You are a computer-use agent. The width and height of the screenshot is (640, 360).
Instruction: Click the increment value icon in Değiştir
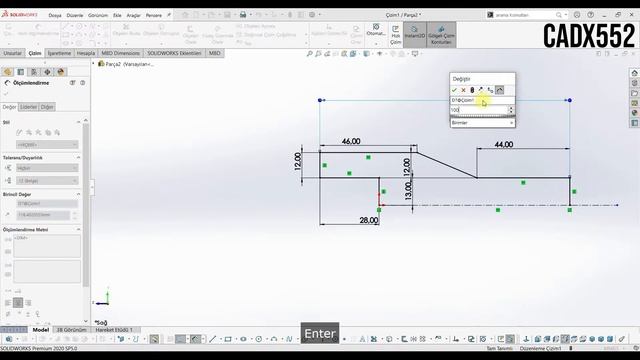point(490,90)
